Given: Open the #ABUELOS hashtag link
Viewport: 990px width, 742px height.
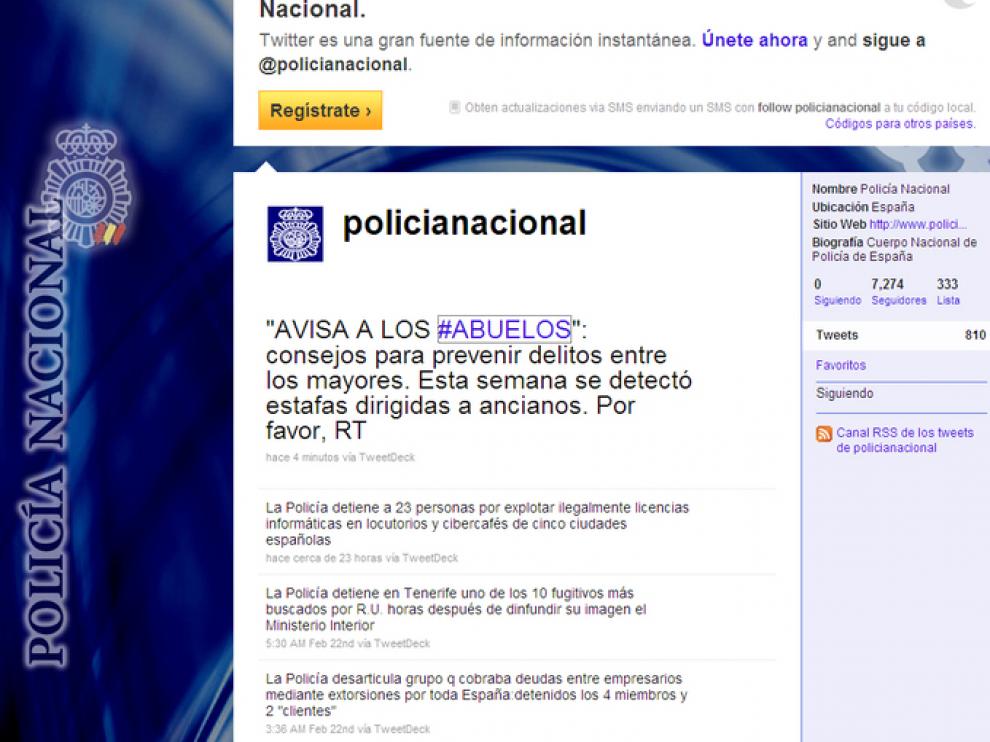Looking at the screenshot, I should coord(504,329).
